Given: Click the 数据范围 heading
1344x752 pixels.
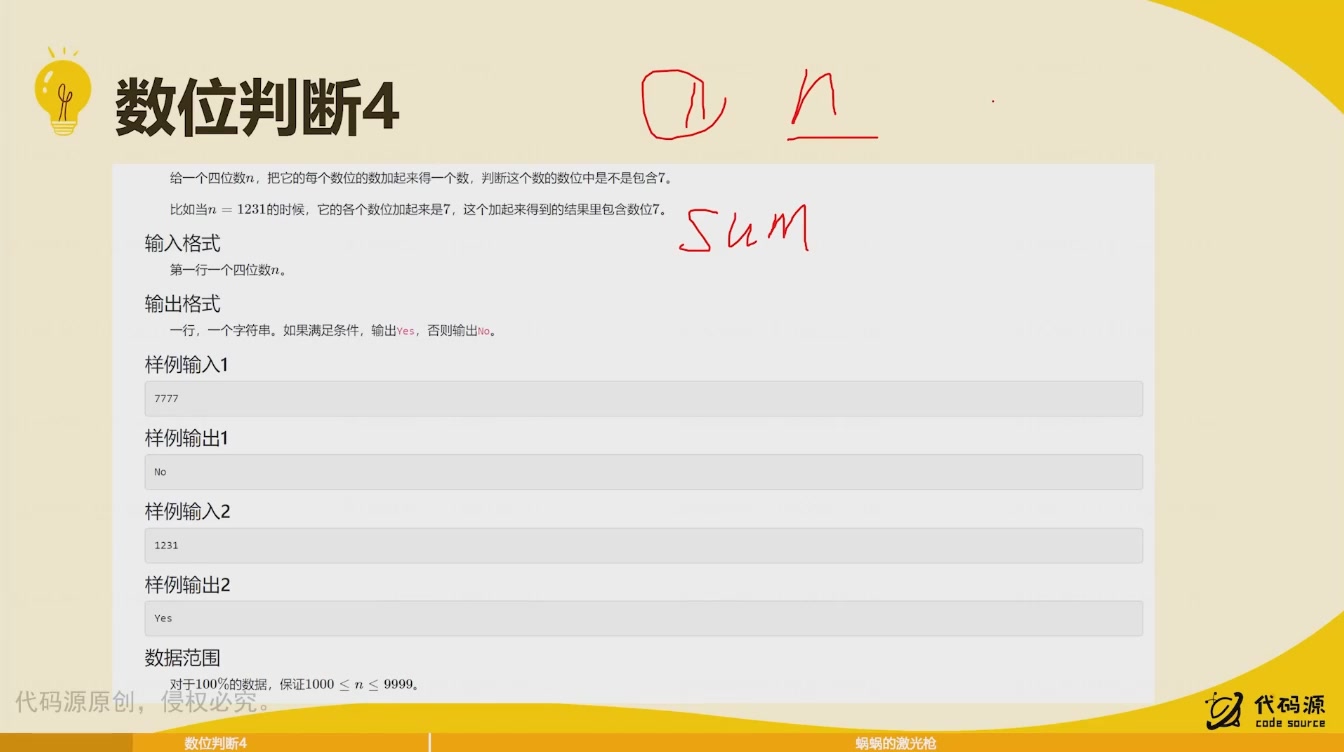Looking at the screenshot, I should click(x=182, y=658).
